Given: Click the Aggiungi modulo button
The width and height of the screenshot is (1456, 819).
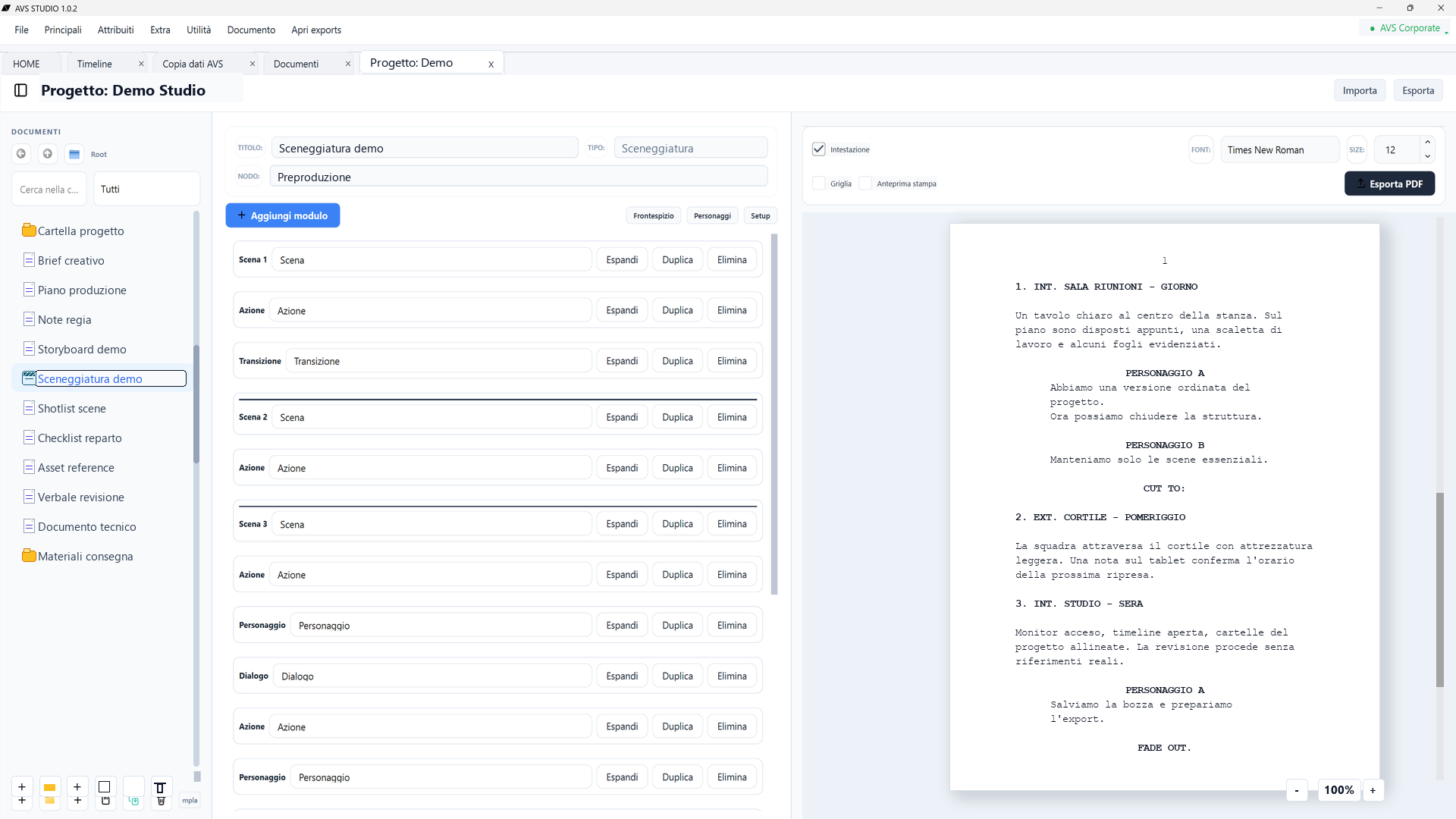Looking at the screenshot, I should (x=283, y=215).
